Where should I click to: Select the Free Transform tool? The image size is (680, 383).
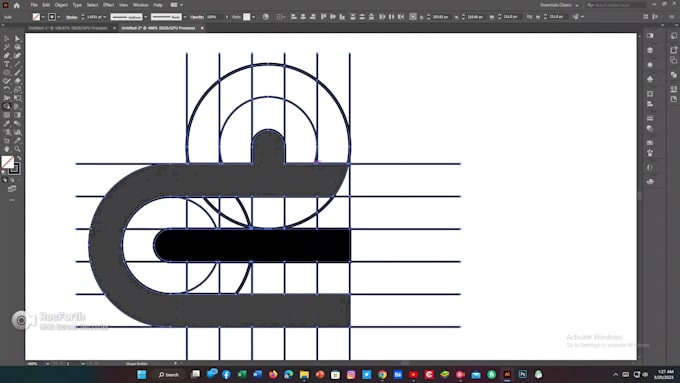click(x=17, y=98)
